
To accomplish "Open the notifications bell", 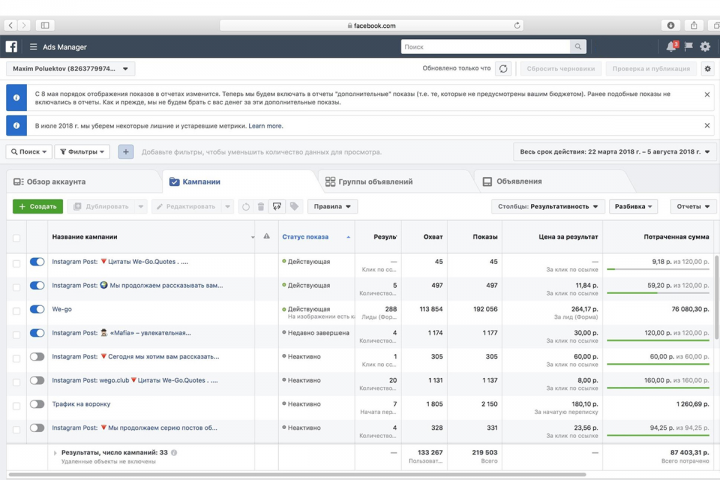I will point(671,46).
